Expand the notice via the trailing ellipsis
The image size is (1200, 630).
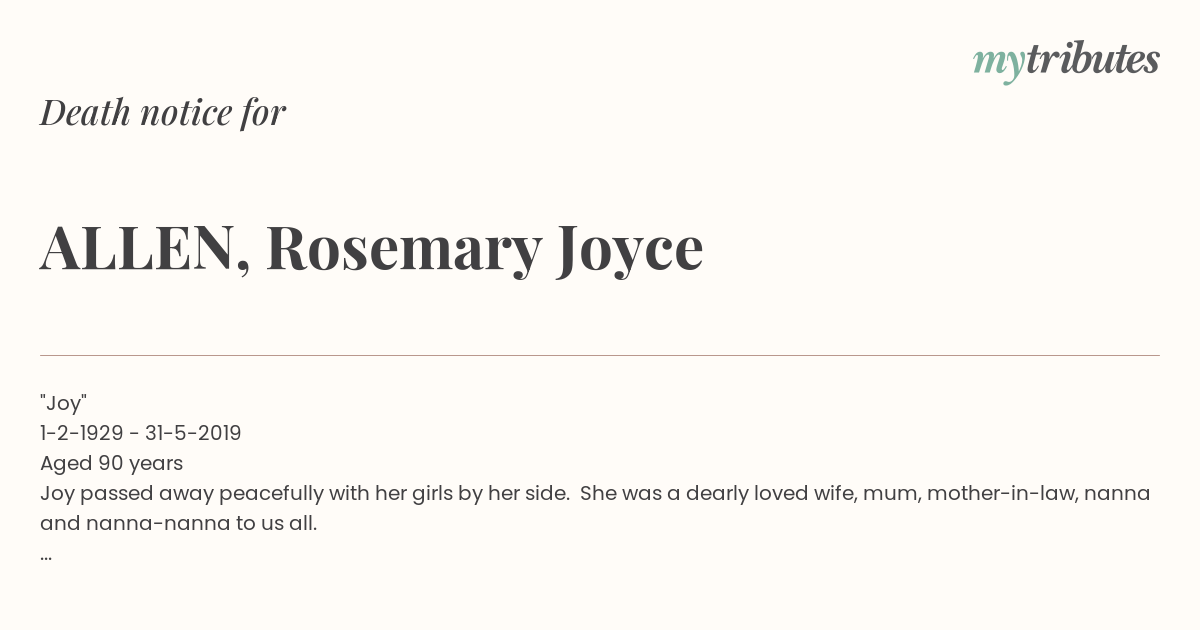click(x=46, y=555)
